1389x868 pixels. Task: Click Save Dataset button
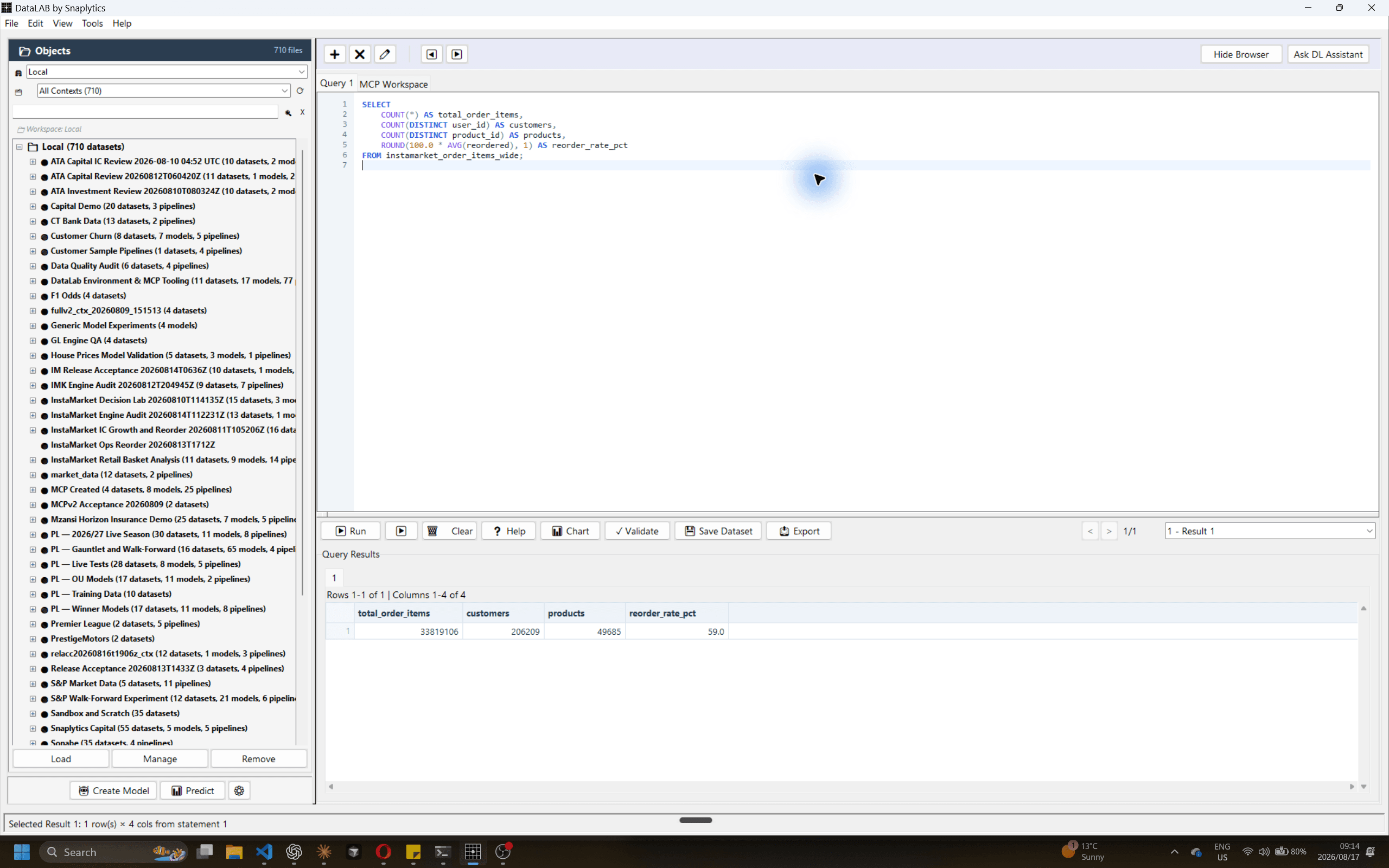718,531
